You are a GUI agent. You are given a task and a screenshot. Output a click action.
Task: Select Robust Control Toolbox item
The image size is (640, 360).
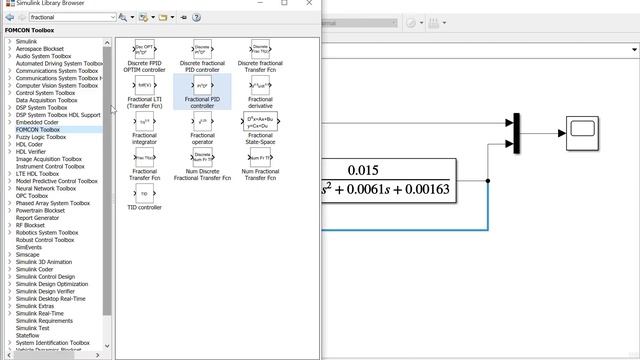[x=45, y=240]
